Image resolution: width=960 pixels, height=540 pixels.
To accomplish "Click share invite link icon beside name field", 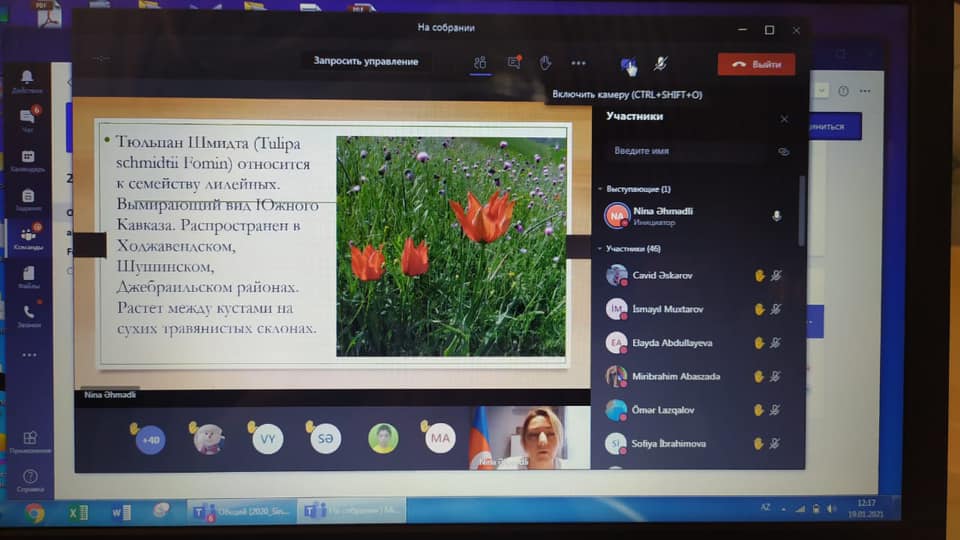I will (783, 151).
